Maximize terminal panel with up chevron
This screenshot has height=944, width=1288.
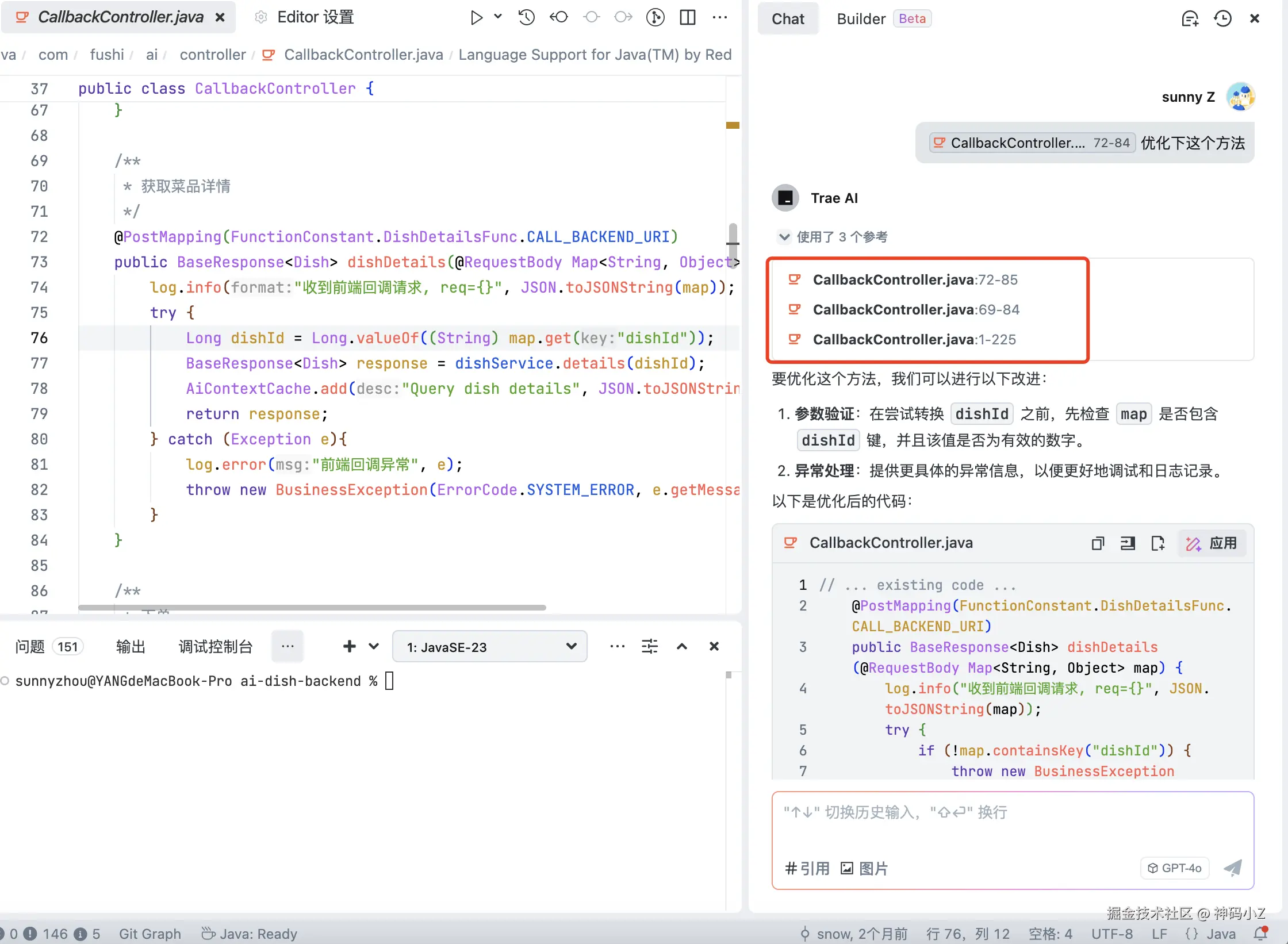click(682, 647)
